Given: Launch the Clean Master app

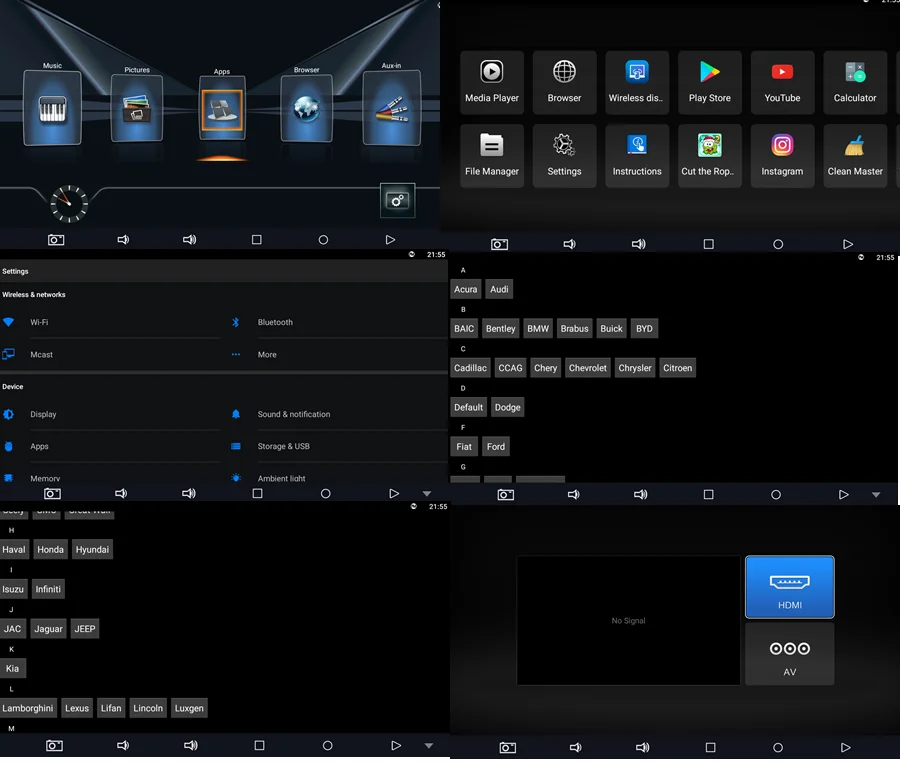Looking at the screenshot, I should (x=855, y=156).
